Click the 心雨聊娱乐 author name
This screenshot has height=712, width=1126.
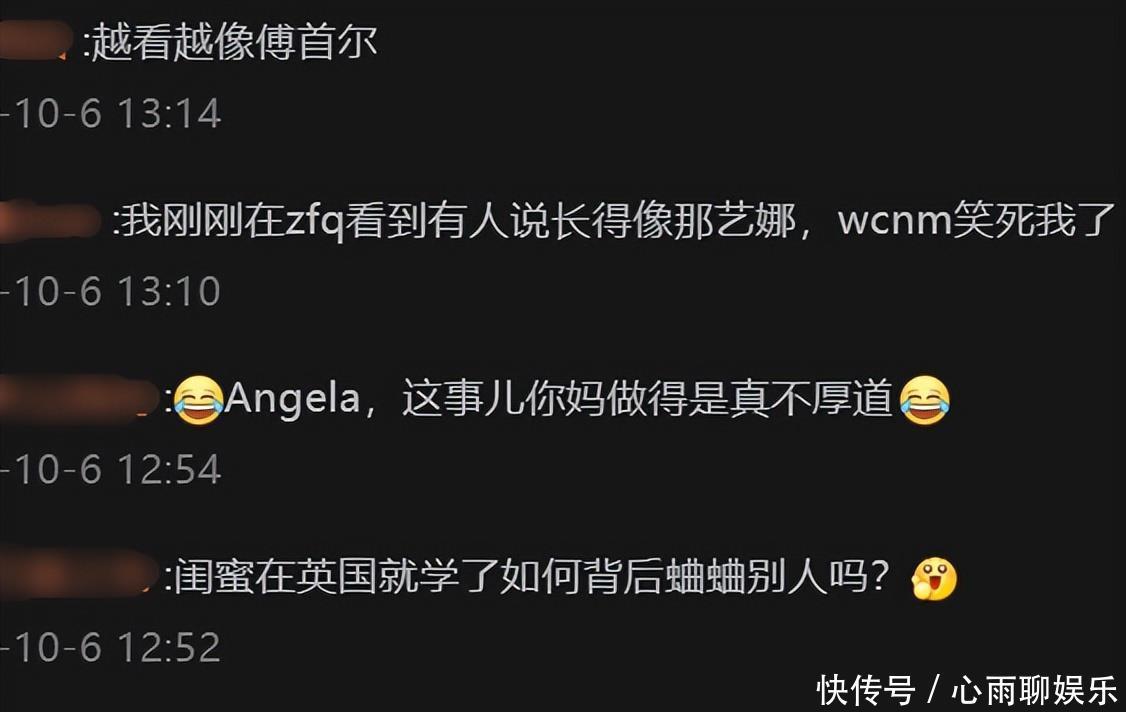pos(1035,690)
